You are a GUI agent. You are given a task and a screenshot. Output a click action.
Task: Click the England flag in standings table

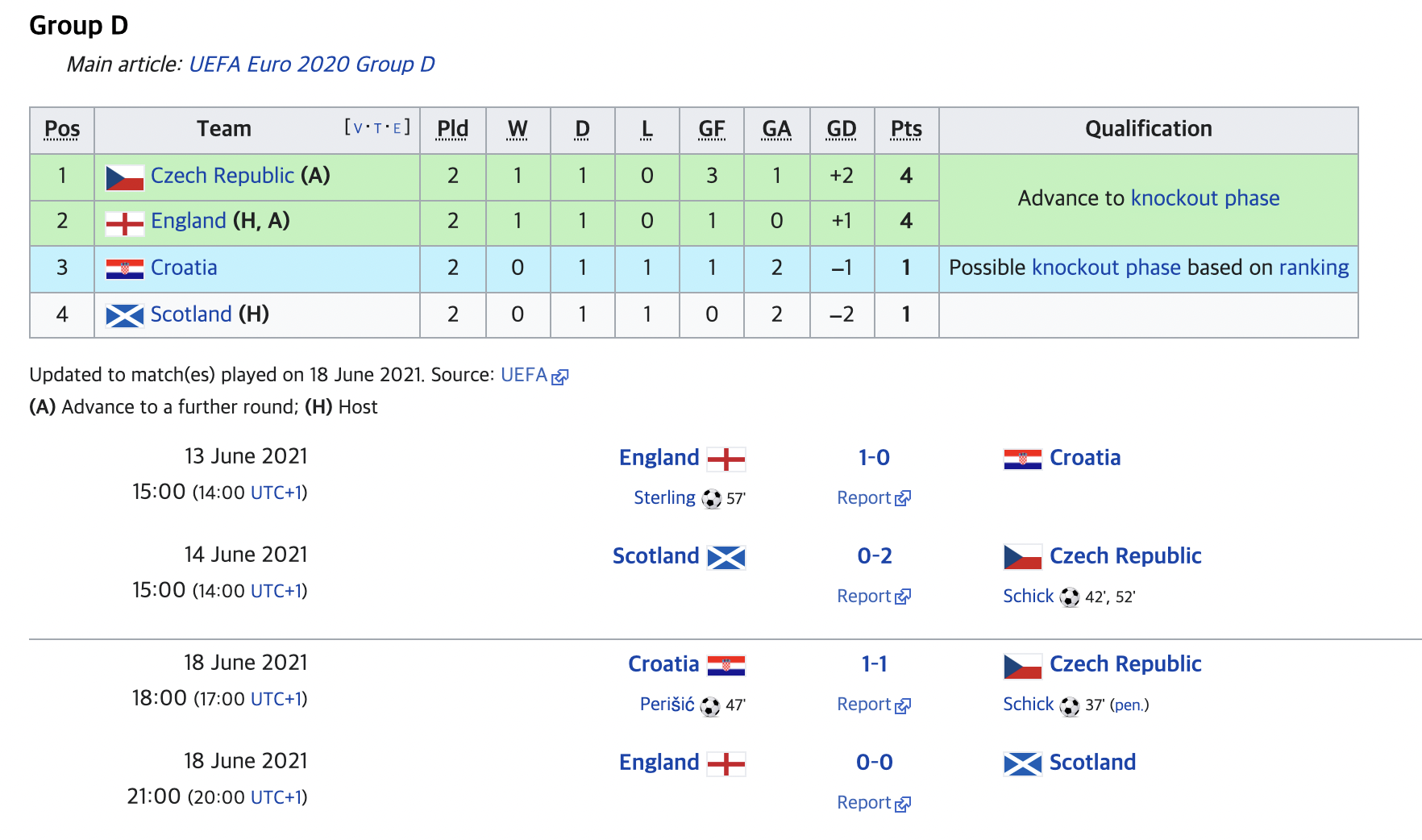pyautogui.click(x=125, y=223)
